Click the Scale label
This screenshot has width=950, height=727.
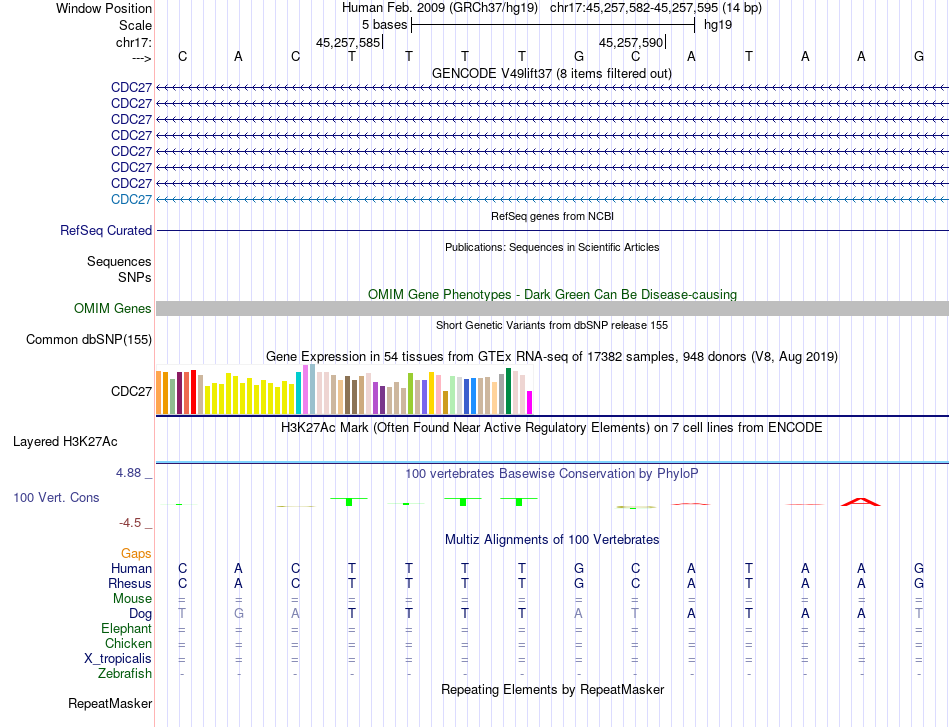135,25
